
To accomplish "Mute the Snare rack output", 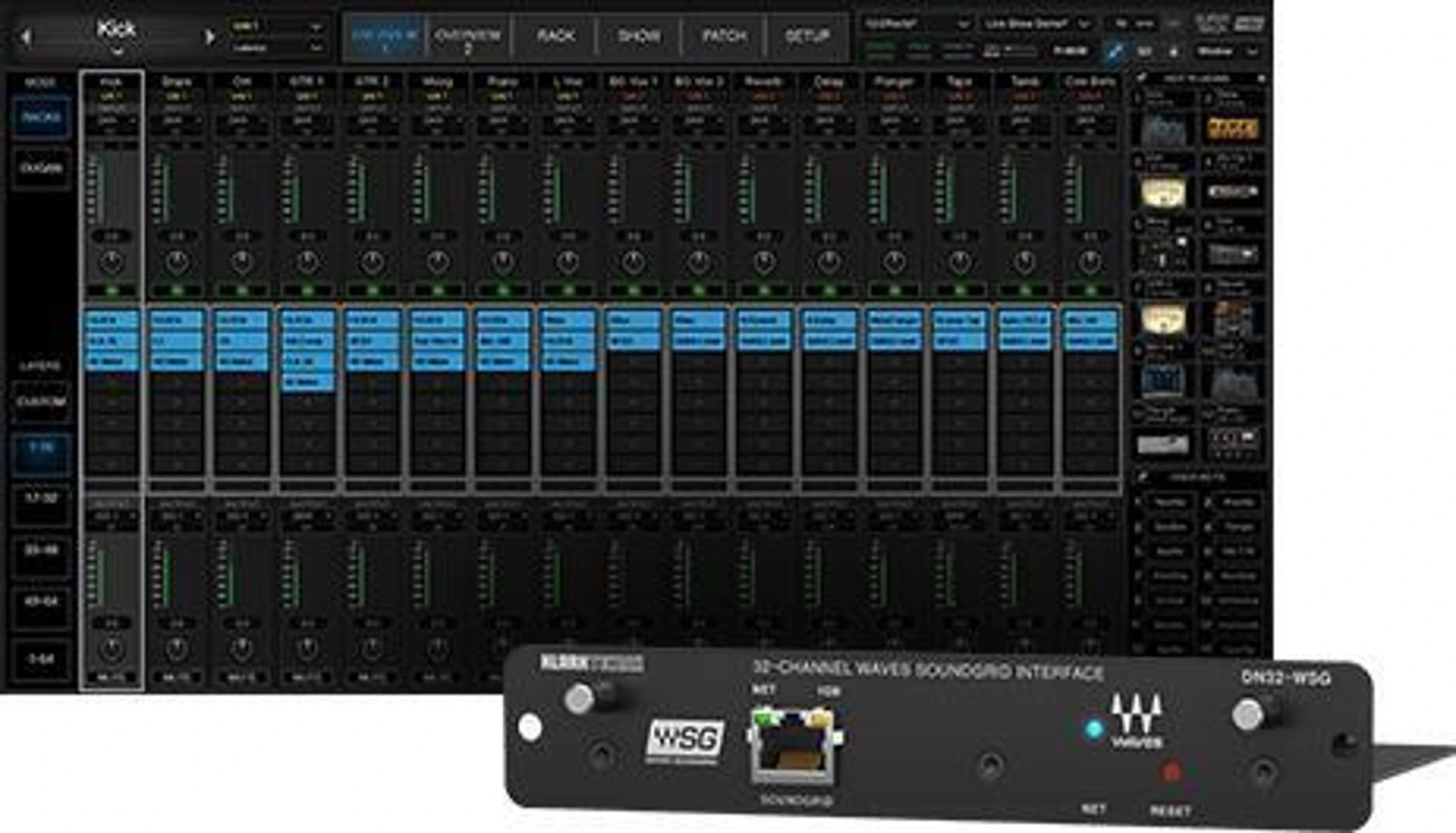I will coord(176,677).
